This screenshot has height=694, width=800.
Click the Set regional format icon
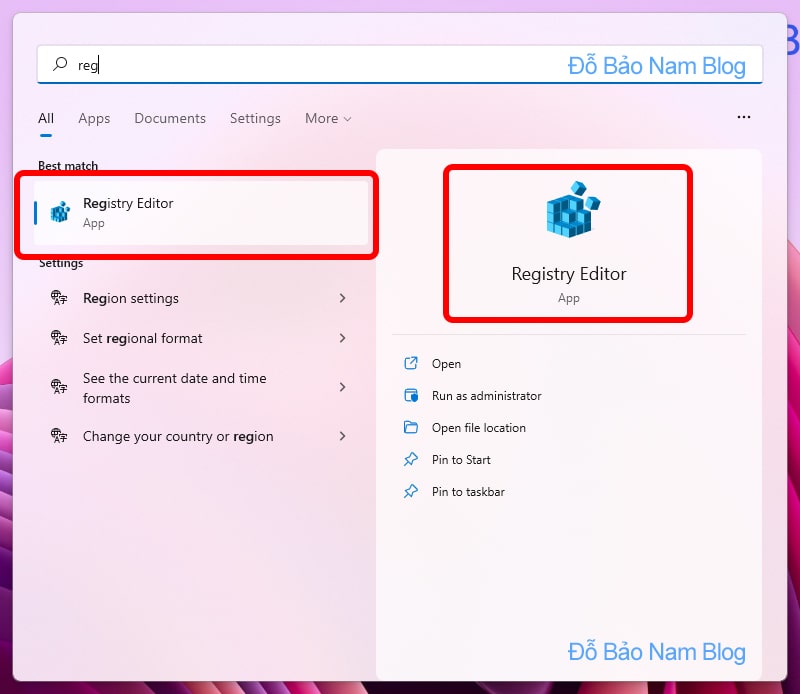click(59, 337)
